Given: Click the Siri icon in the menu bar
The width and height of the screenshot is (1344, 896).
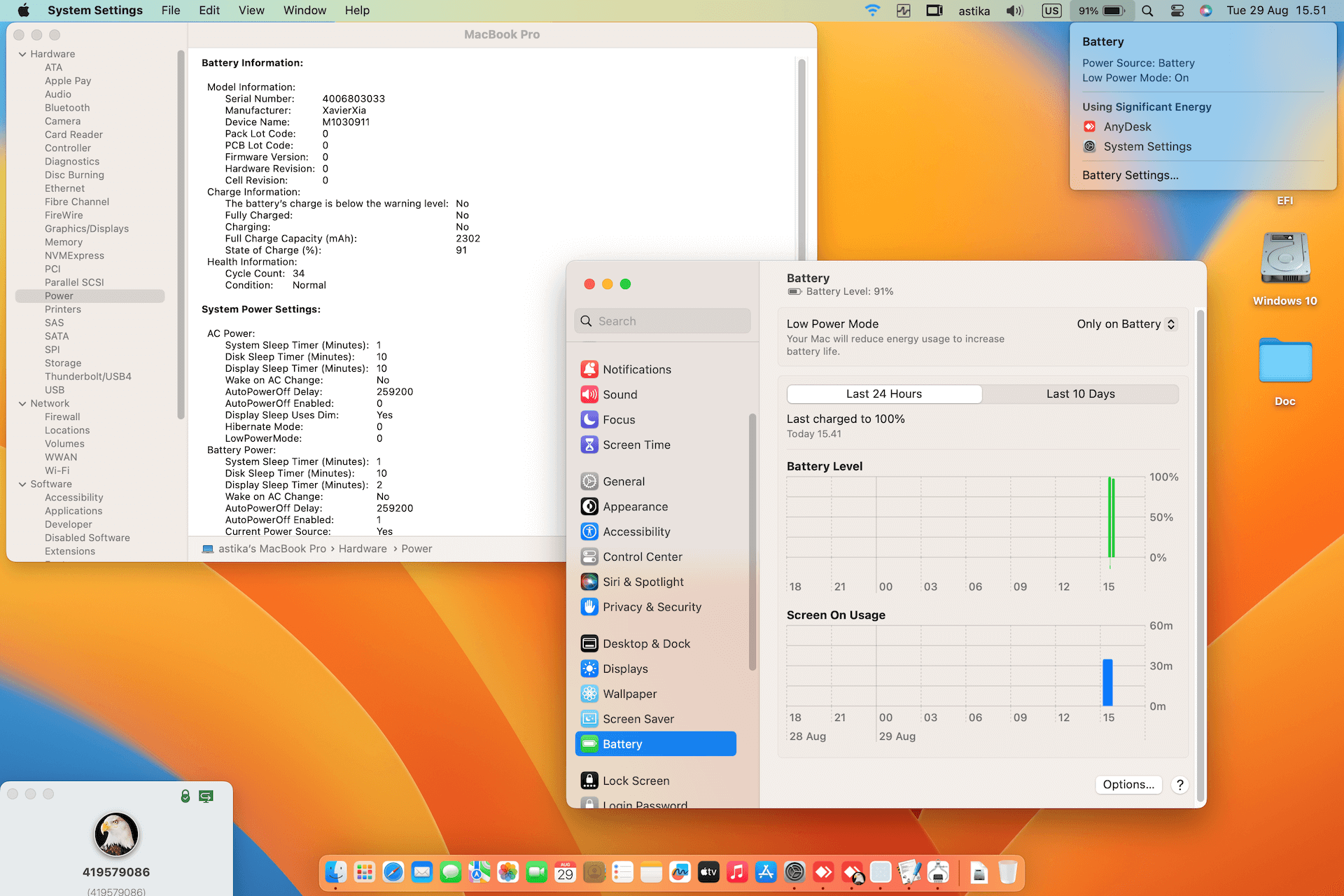Looking at the screenshot, I should click(1205, 10).
